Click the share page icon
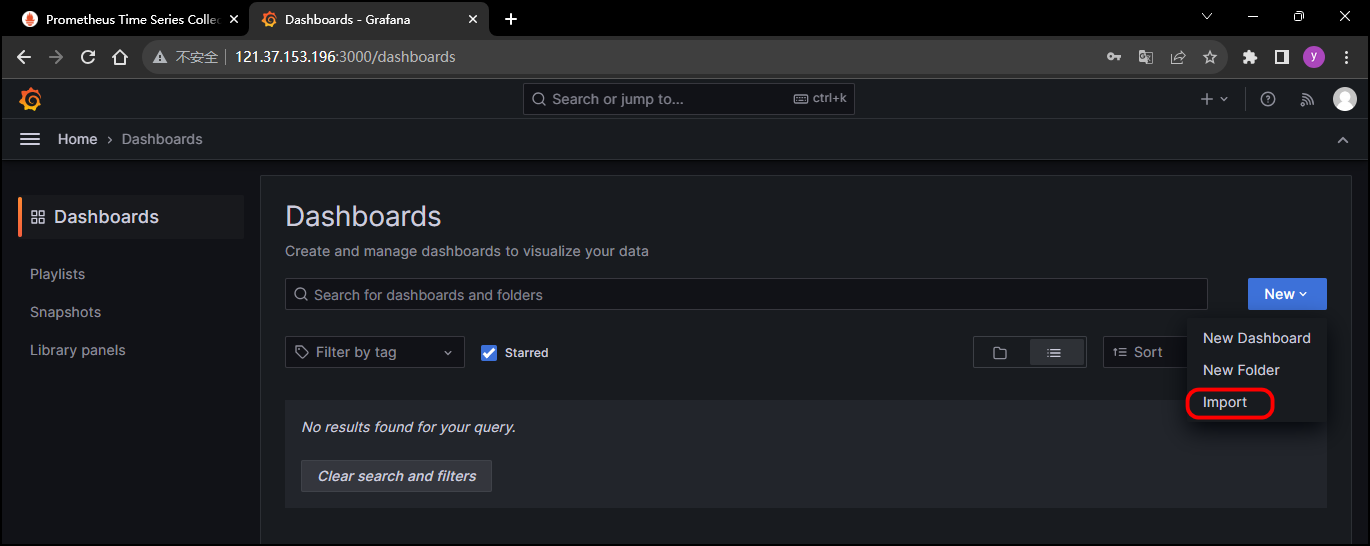1370x546 pixels. pos(1178,57)
